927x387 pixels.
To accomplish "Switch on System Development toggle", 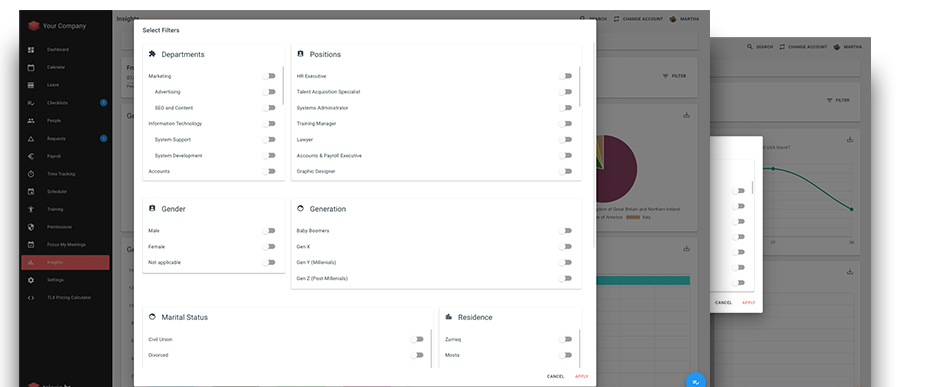I will 270,155.
